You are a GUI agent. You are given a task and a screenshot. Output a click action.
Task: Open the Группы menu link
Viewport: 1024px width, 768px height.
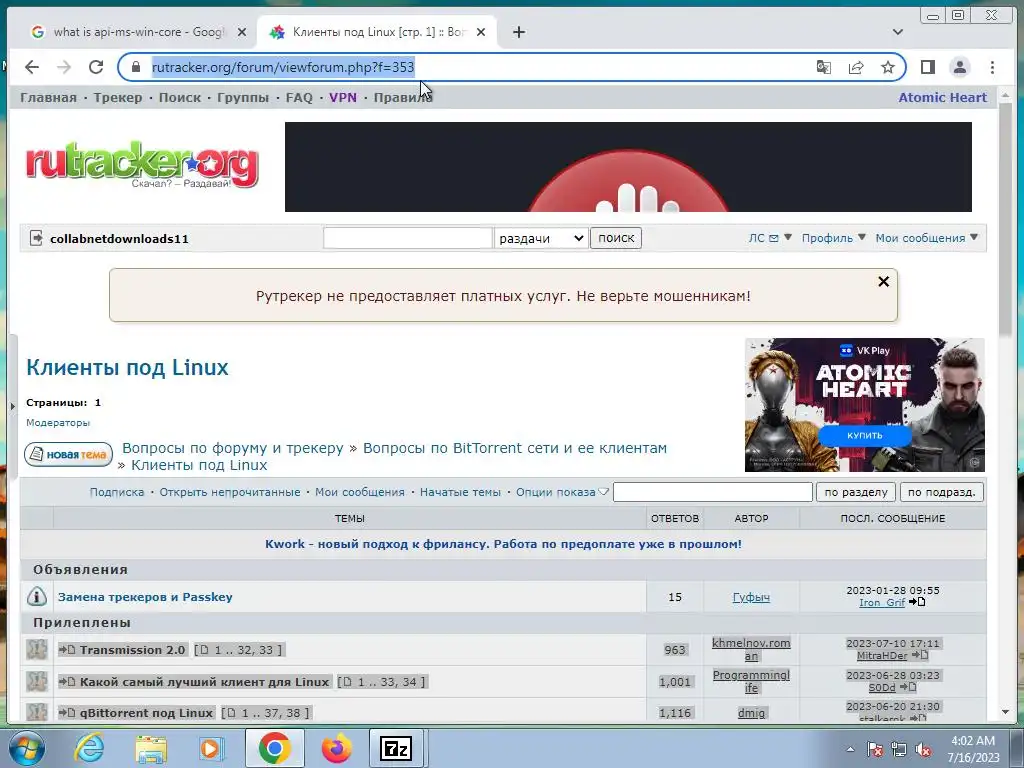tap(243, 98)
